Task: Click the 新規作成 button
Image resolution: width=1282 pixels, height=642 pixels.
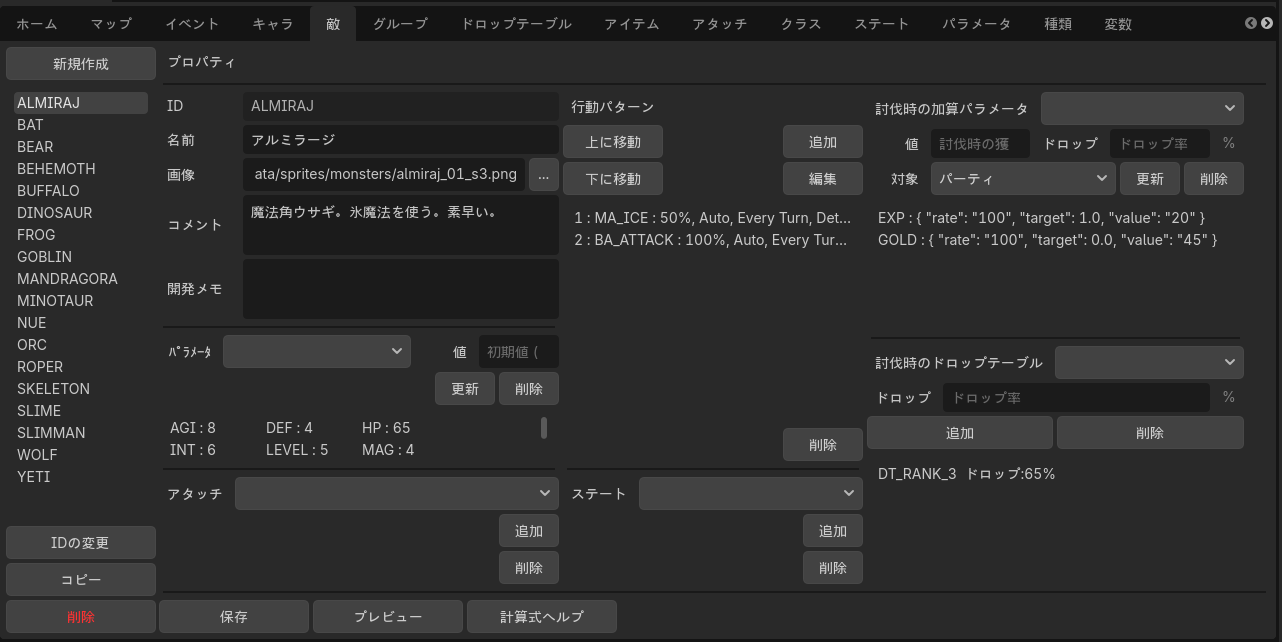Action: tap(81, 64)
